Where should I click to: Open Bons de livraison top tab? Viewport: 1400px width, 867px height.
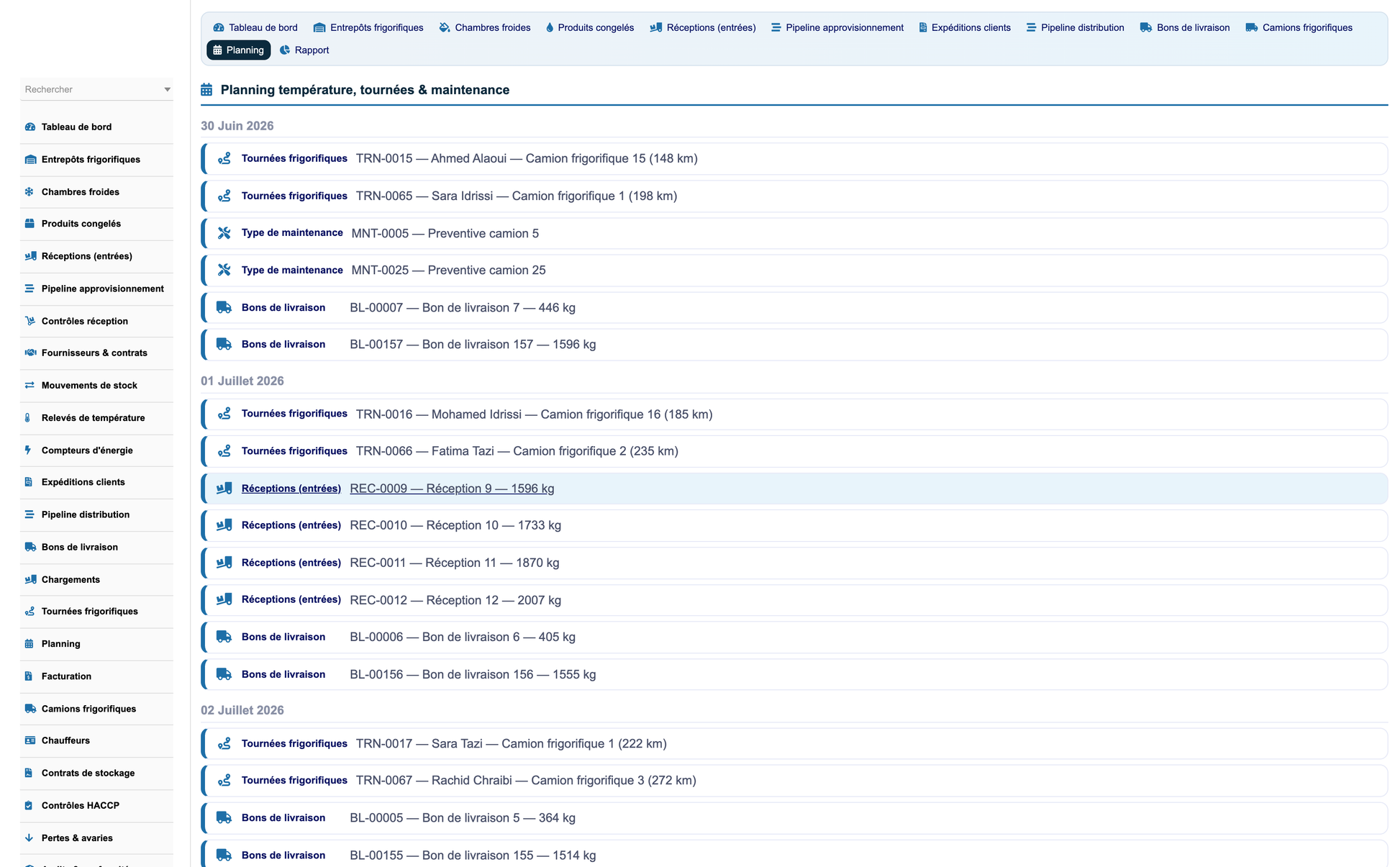click(x=1185, y=27)
